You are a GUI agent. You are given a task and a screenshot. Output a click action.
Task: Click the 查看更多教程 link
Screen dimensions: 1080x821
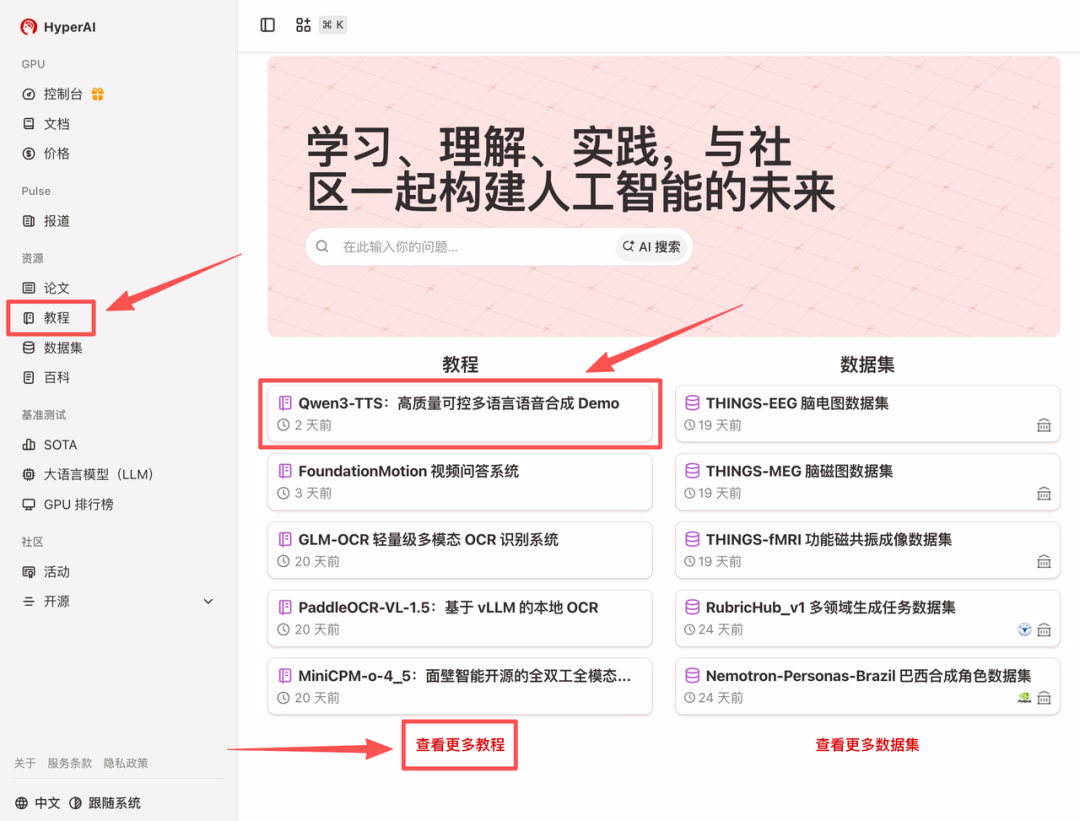point(459,744)
